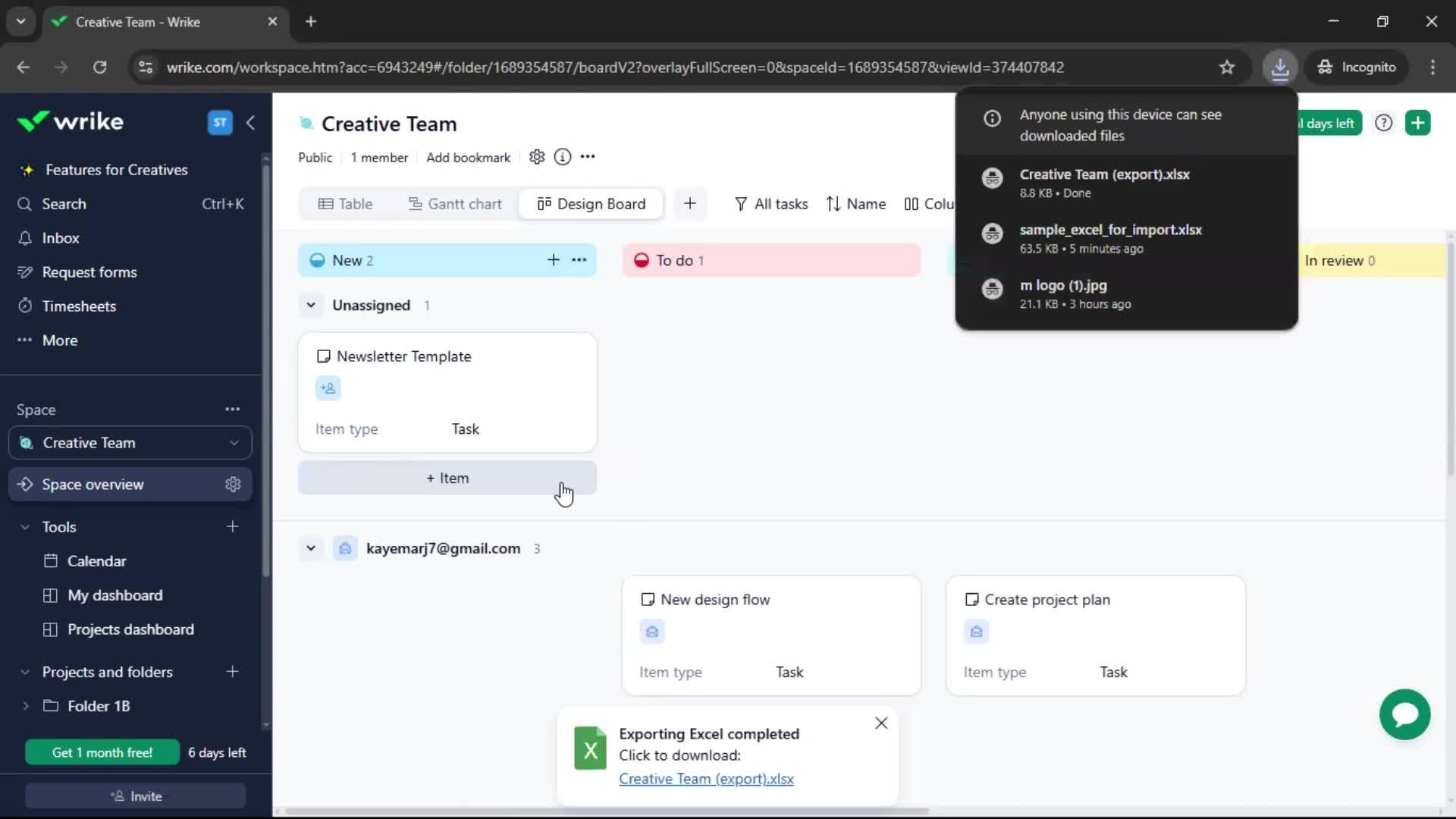Viewport: 1456px width, 819px height.
Task: Open Space overview settings gear
Action: pos(233,485)
